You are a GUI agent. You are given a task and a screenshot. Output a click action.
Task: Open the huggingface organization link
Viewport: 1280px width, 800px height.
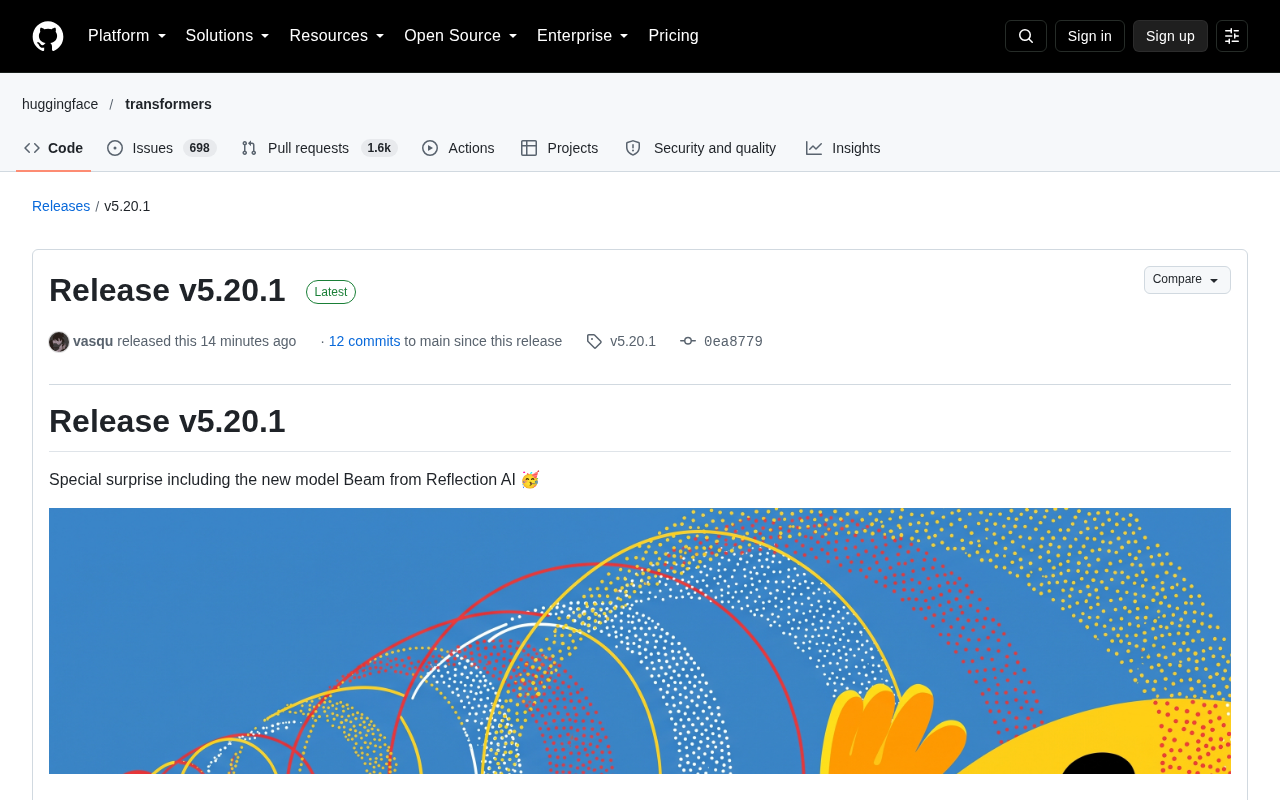[60, 104]
